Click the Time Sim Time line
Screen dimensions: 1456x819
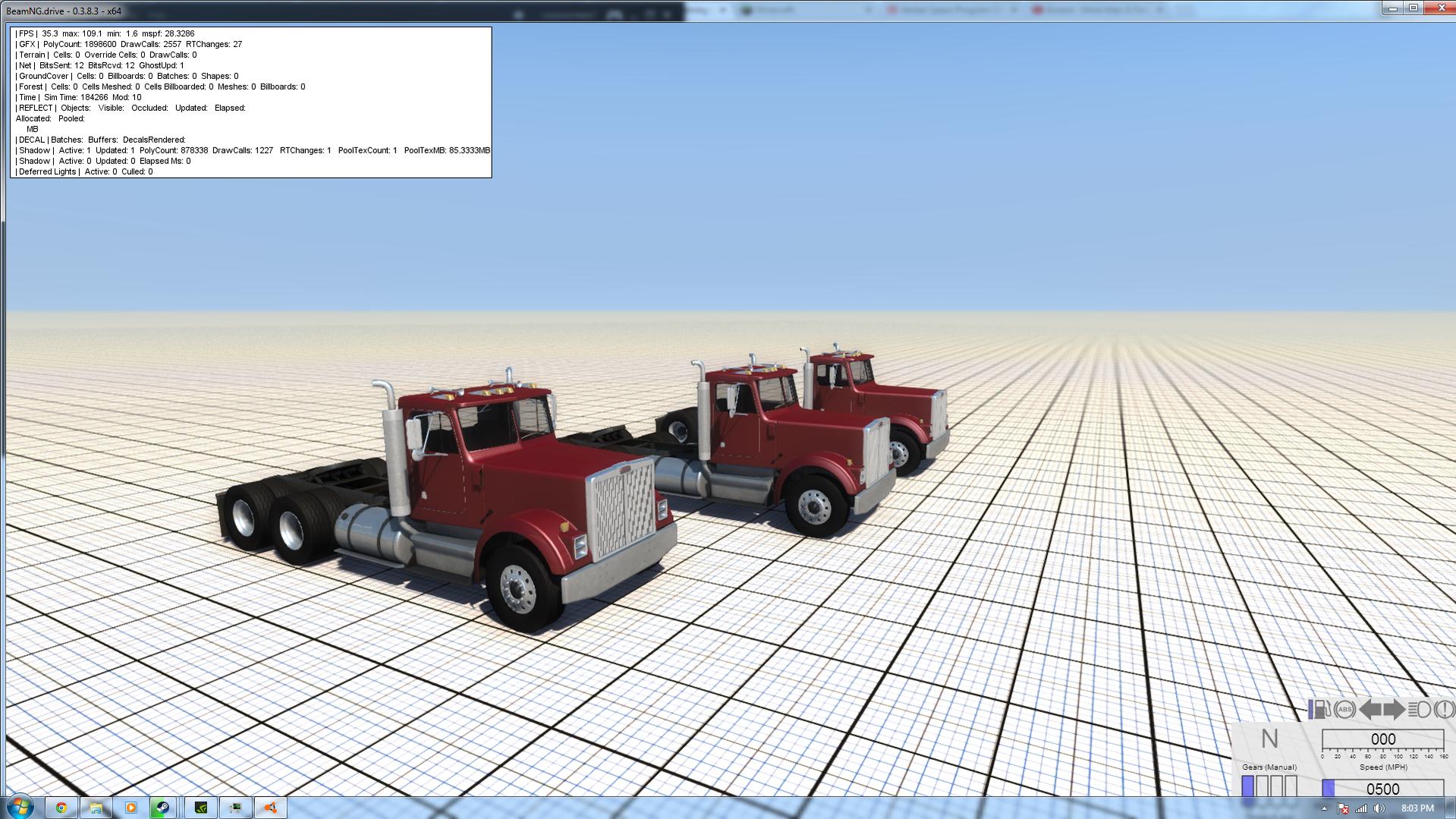pyautogui.click(x=78, y=97)
